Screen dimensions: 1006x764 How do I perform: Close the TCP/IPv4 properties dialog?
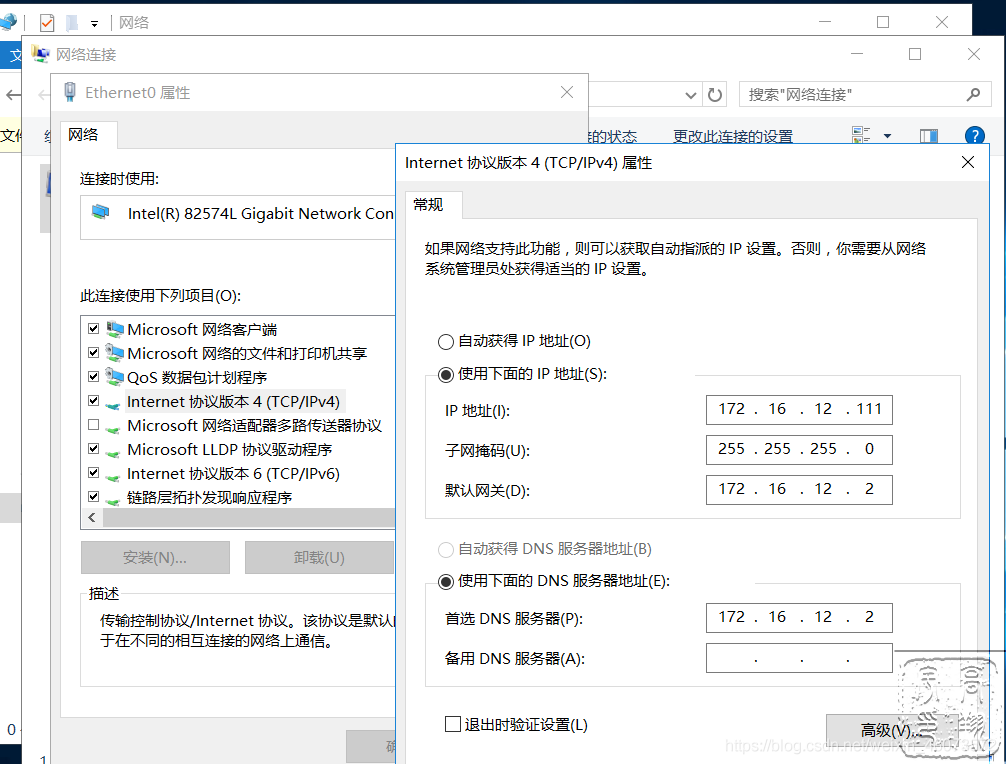point(968,162)
